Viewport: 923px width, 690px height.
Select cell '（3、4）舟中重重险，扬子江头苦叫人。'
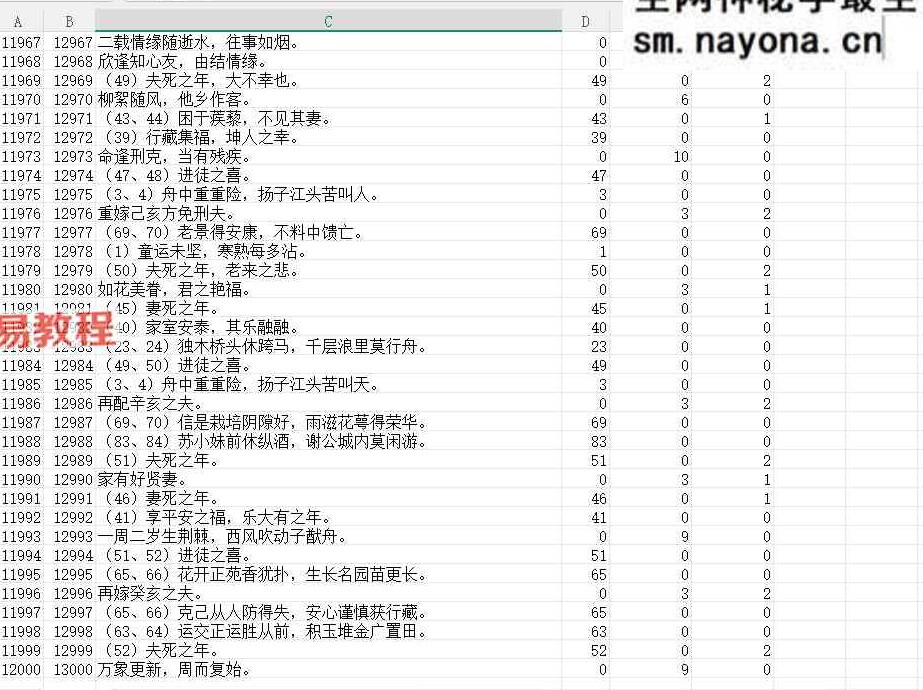point(328,194)
